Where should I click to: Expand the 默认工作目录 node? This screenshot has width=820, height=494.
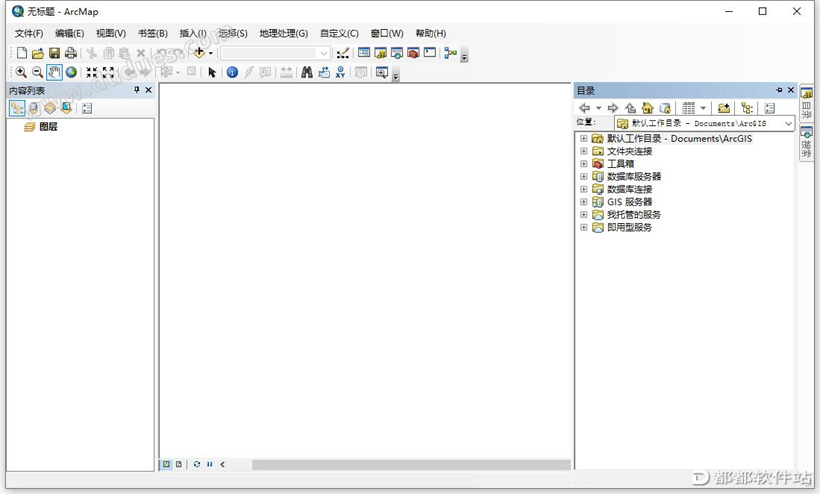(x=584, y=139)
